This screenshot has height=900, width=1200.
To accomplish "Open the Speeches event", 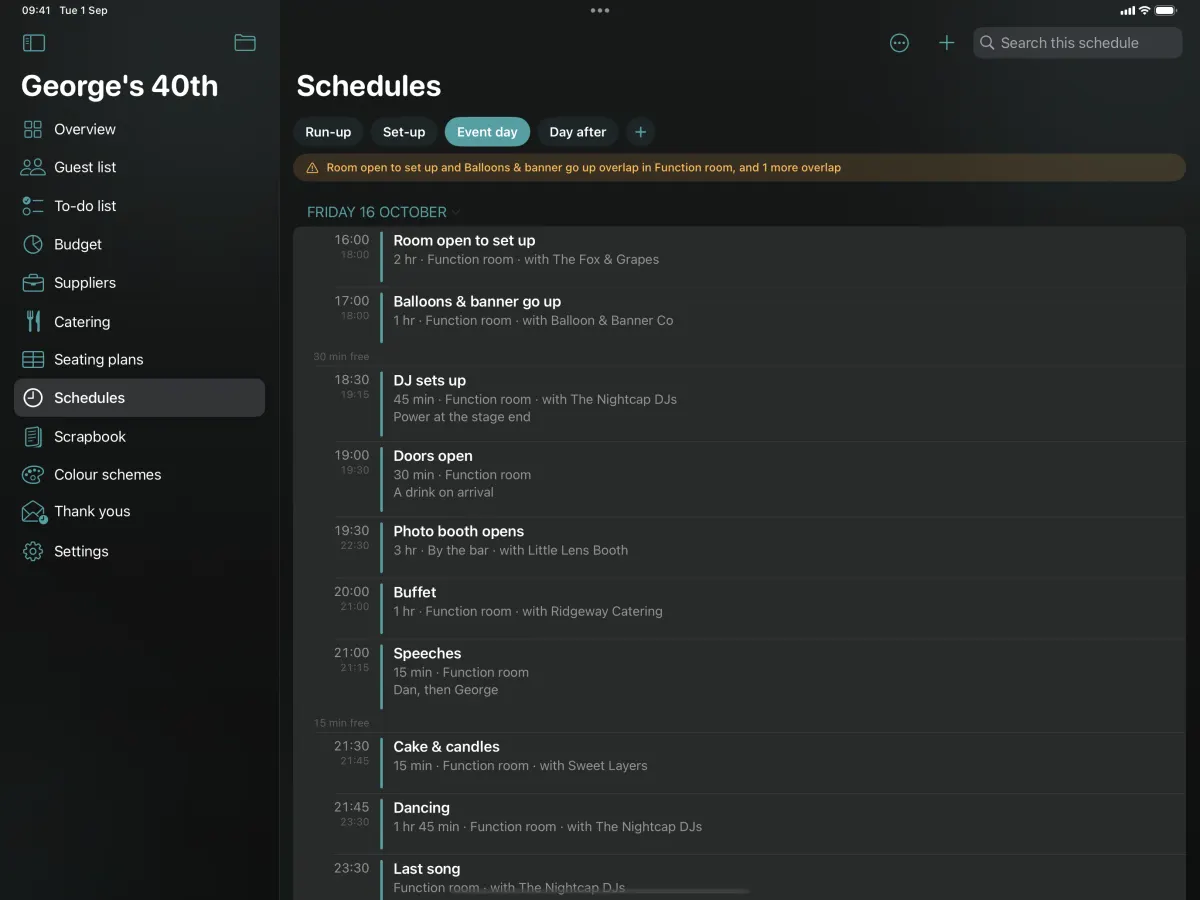I will coord(739,676).
